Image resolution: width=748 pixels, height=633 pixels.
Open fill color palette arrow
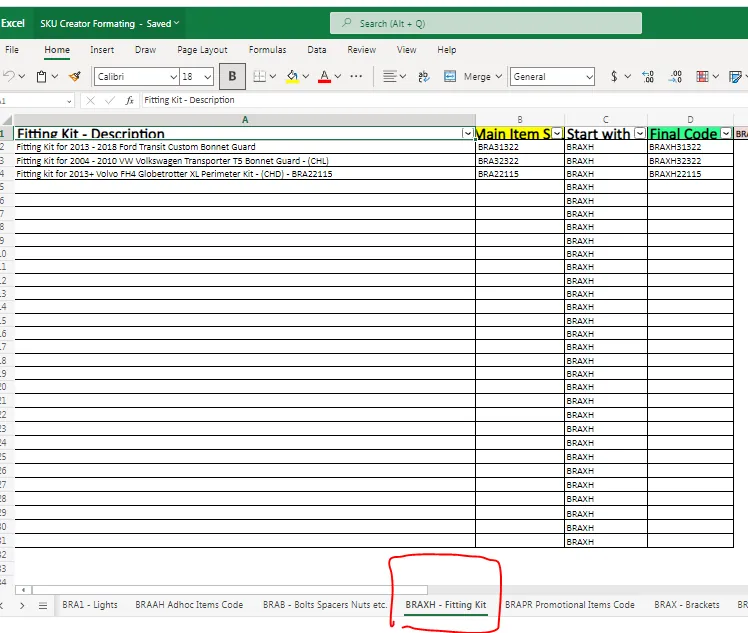(x=306, y=76)
